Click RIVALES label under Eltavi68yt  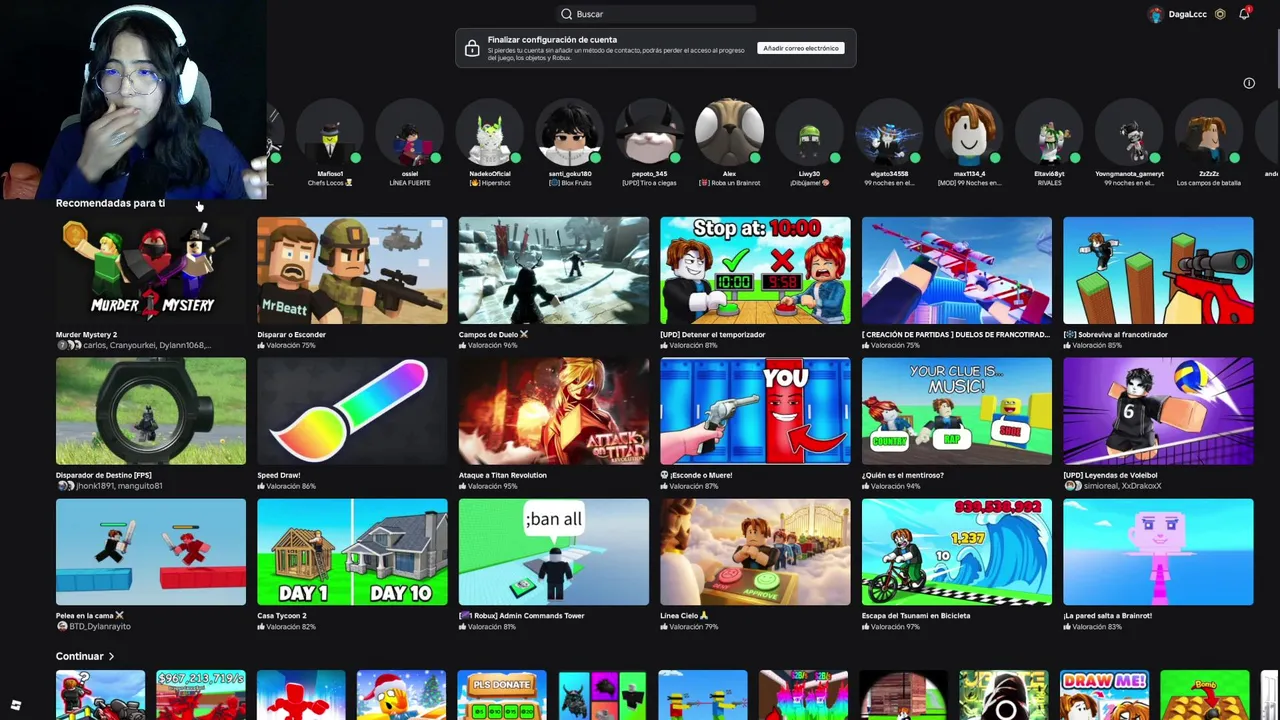1049,184
